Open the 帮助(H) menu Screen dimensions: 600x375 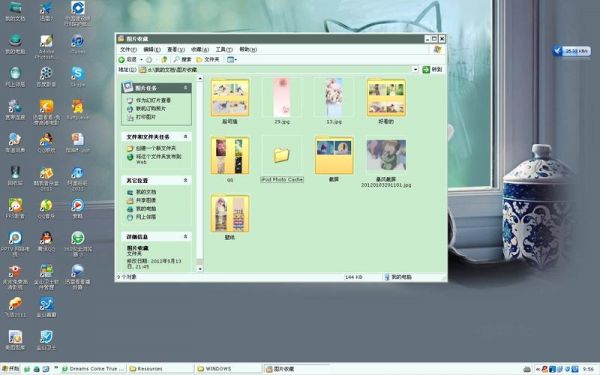248,49
